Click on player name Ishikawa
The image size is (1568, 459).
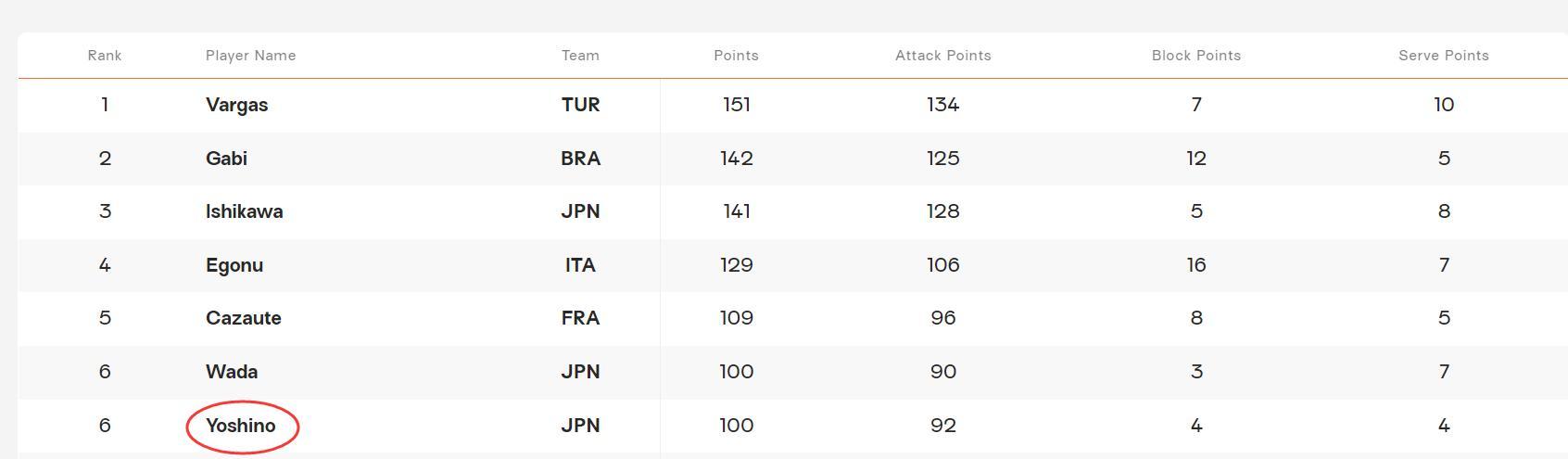click(244, 211)
